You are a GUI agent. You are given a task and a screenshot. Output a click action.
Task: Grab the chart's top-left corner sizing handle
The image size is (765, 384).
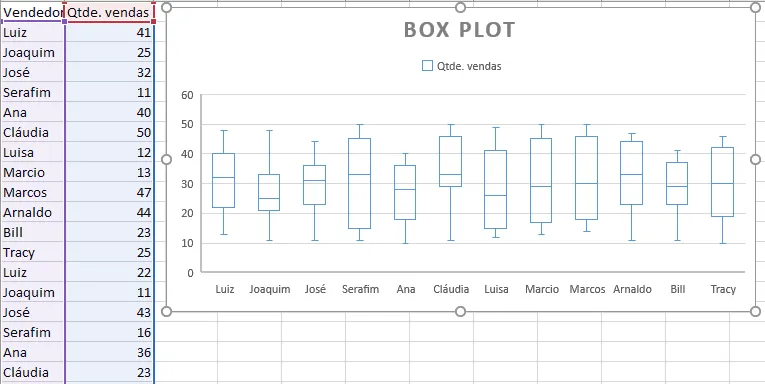(x=166, y=7)
